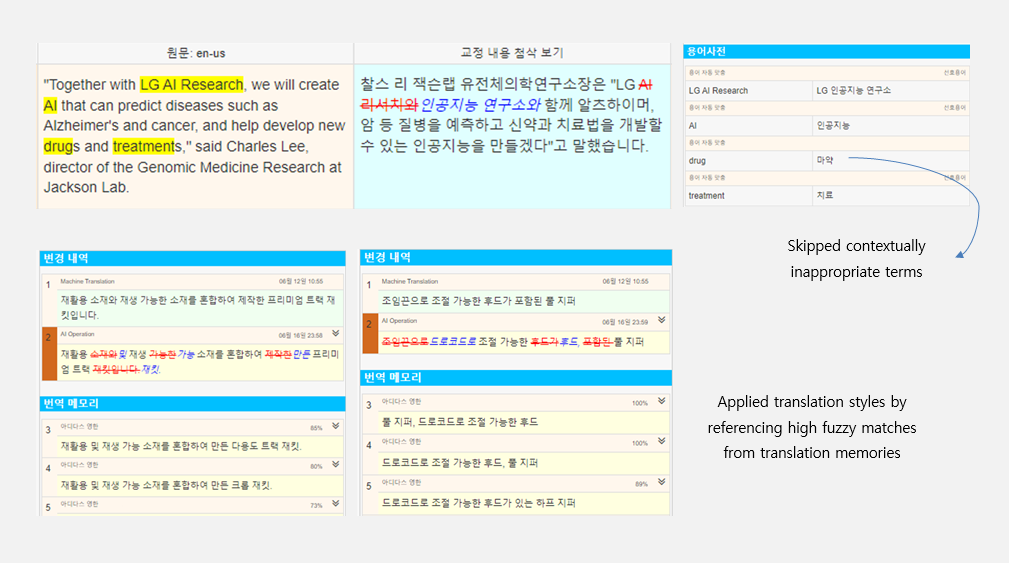Click the highlighted 'LG AI Research' term in source
The image size is (1009, 563).
point(191,84)
